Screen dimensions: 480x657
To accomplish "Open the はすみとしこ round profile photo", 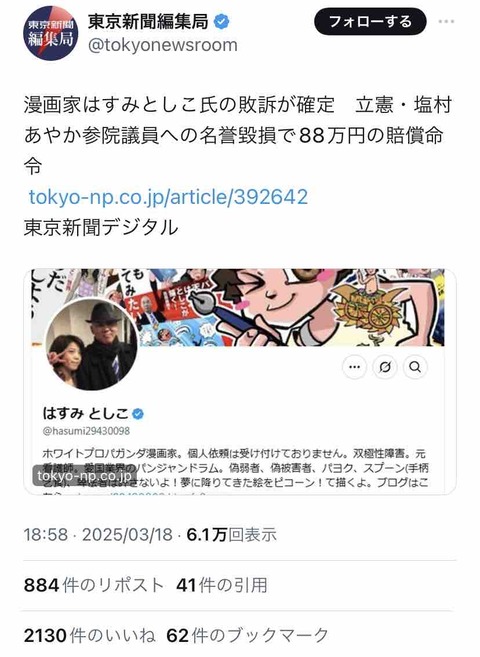I will (91, 344).
